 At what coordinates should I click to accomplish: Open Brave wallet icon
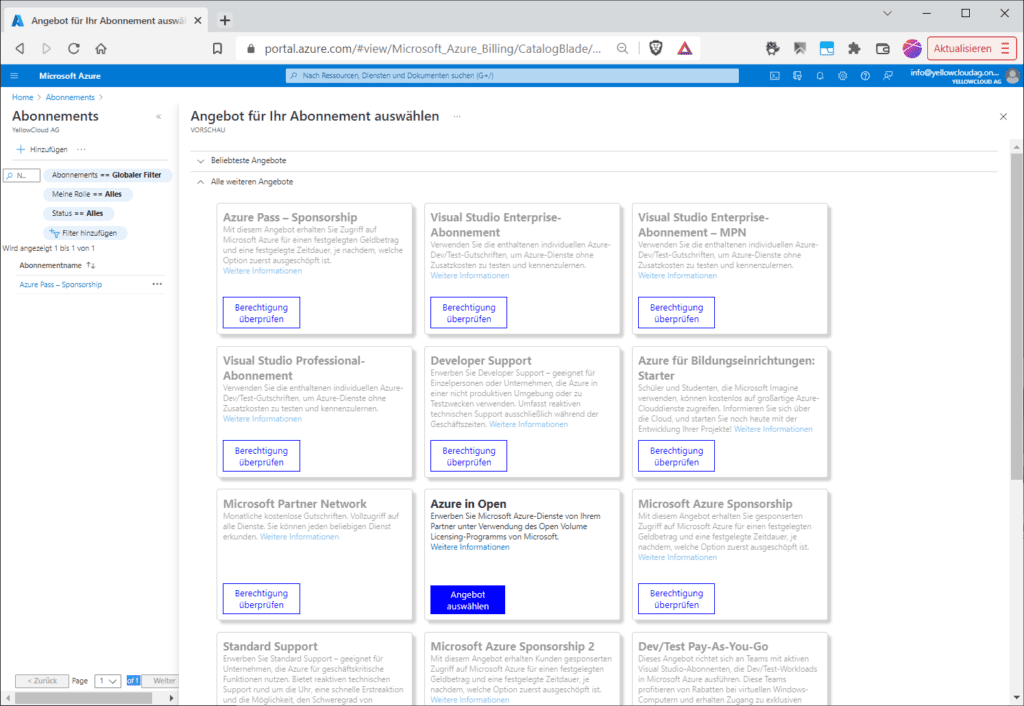point(882,48)
